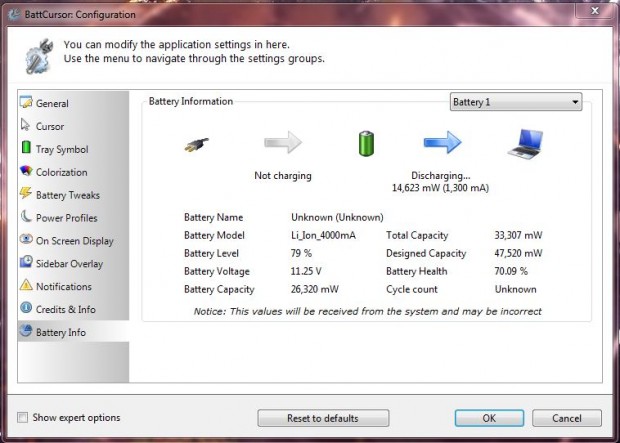Click the 'Unknown (Unknown)' battery name value

(337, 217)
